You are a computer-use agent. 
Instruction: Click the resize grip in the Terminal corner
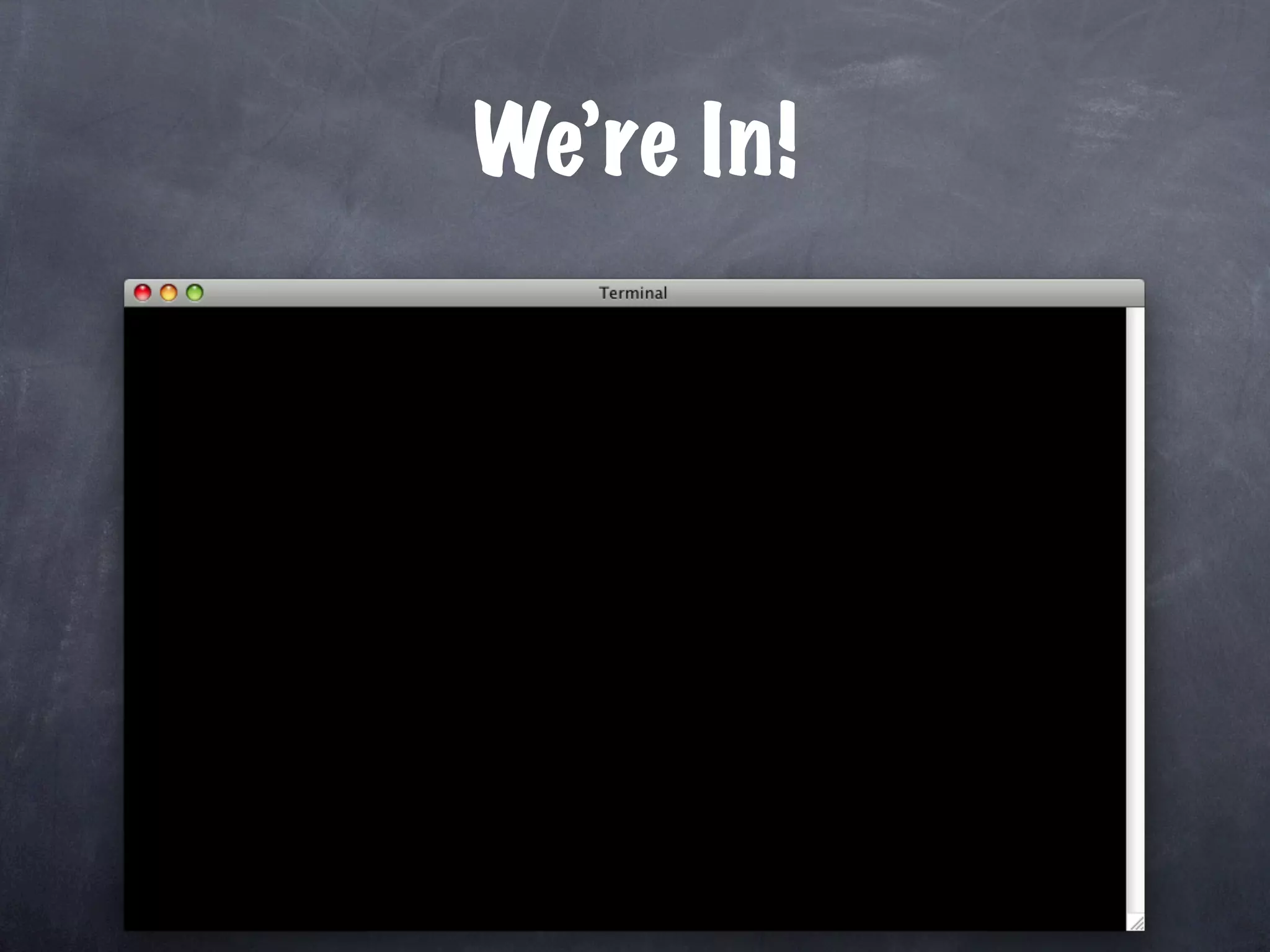[1136, 923]
